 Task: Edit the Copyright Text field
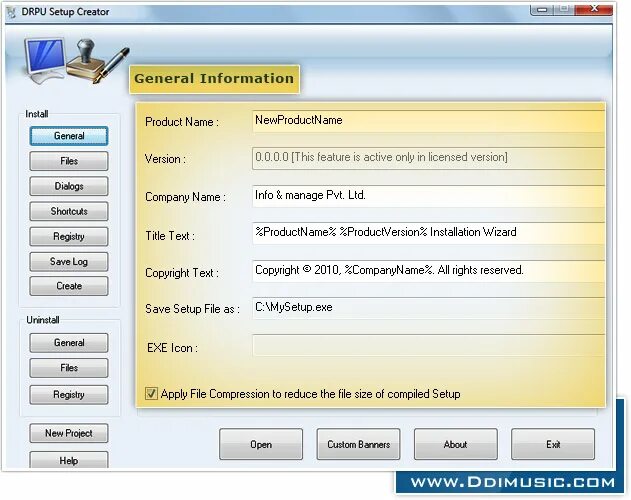click(x=428, y=271)
